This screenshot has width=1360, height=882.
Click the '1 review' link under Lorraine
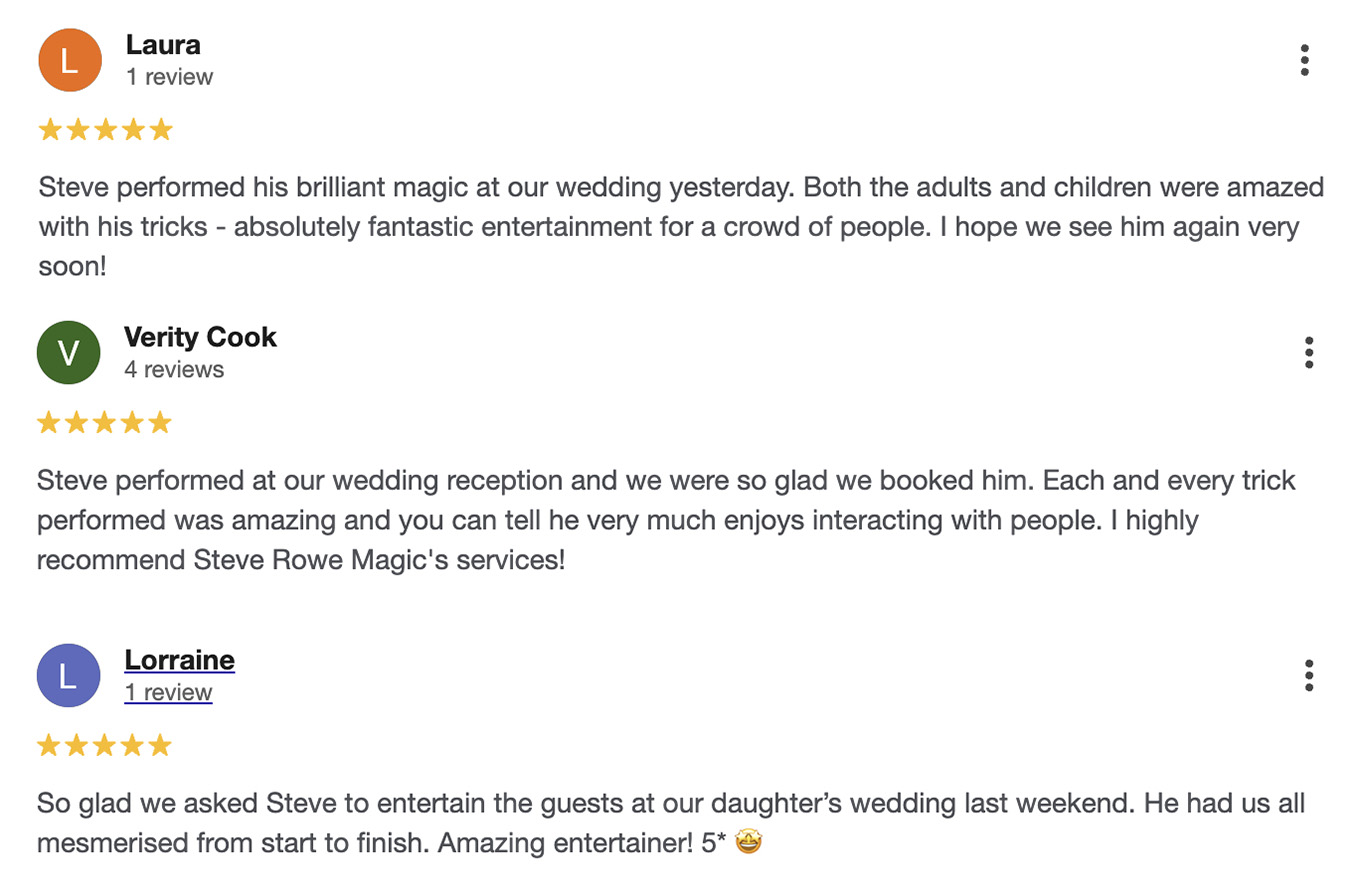[x=168, y=692]
